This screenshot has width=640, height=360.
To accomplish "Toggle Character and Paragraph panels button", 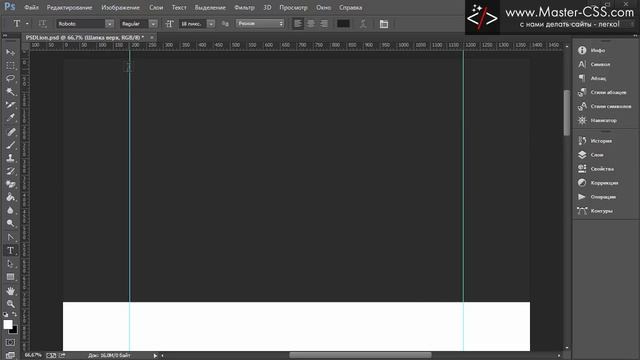I will (384, 24).
